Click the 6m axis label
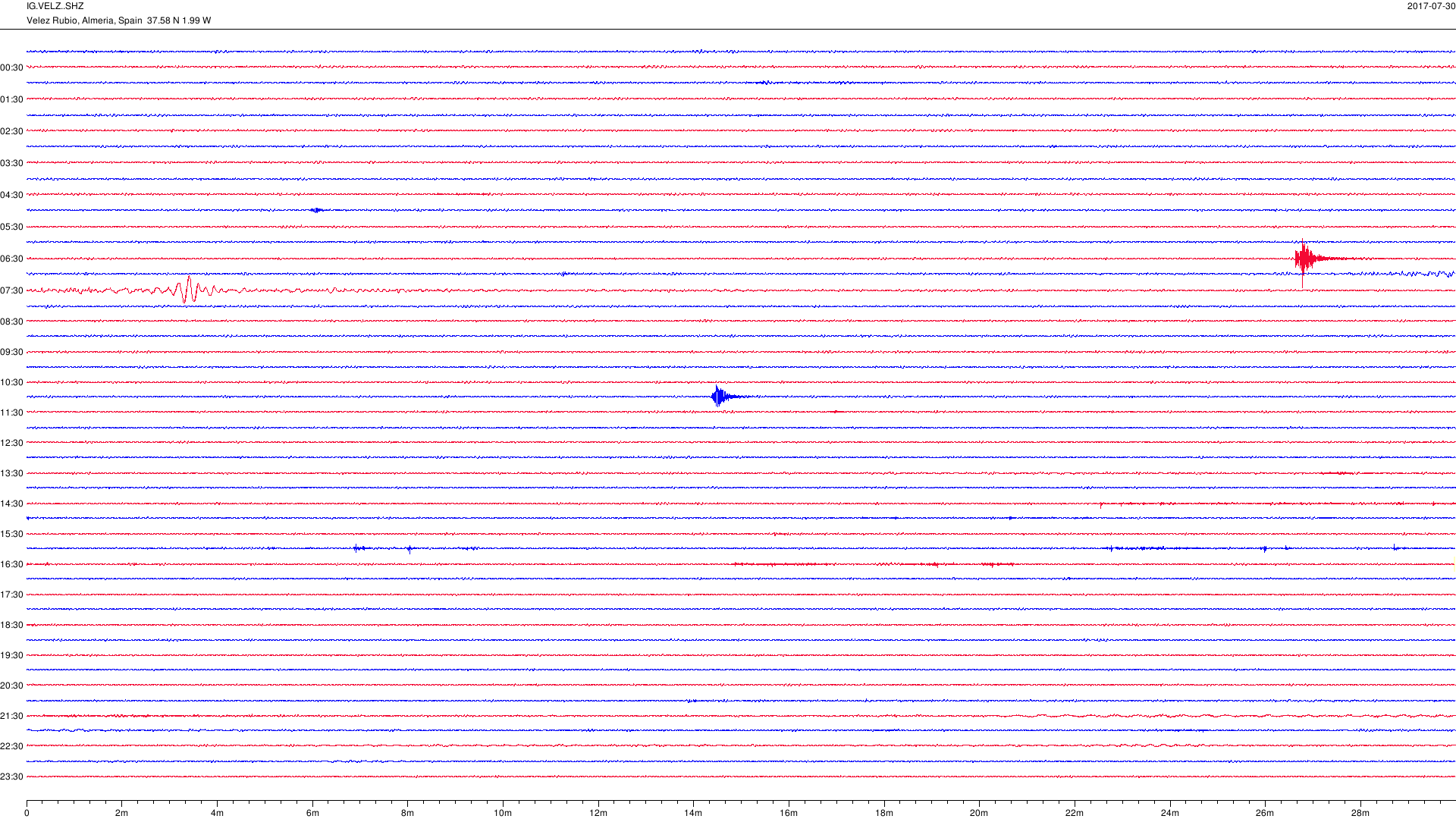 pos(312,813)
